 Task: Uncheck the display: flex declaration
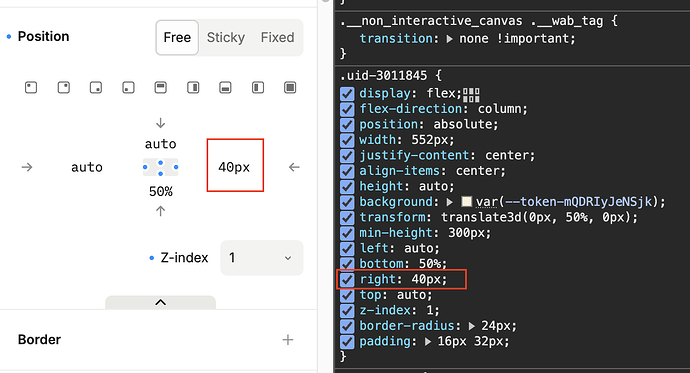click(x=347, y=94)
